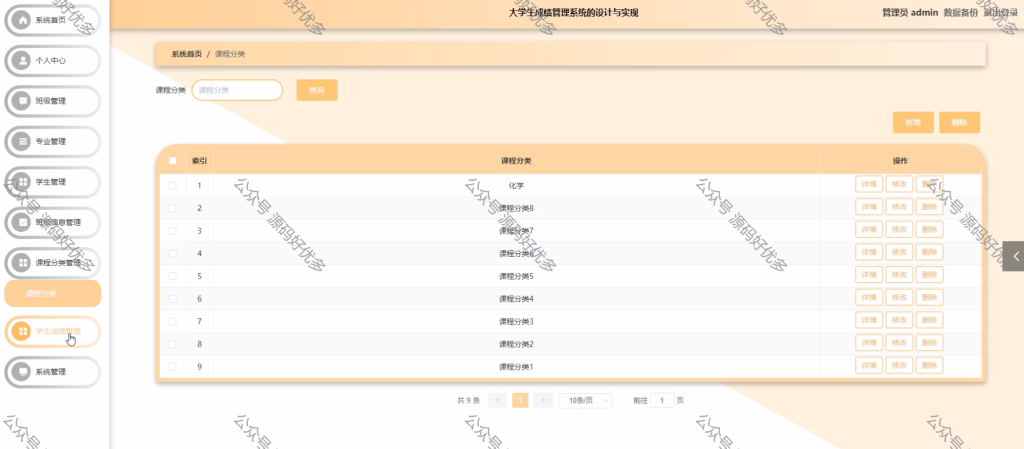Click the 课程分类5 cell in the table

pos(516,276)
